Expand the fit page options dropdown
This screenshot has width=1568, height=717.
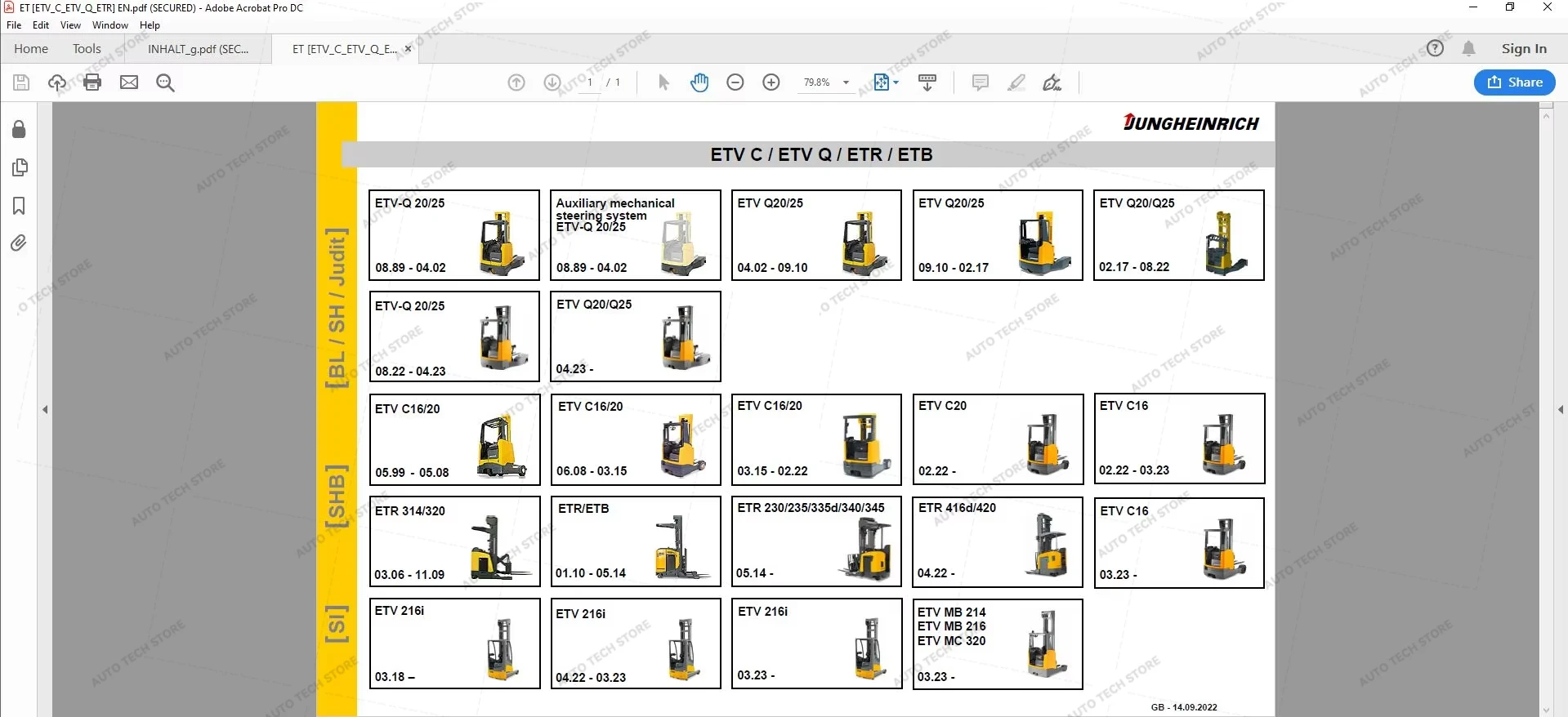click(x=896, y=82)
